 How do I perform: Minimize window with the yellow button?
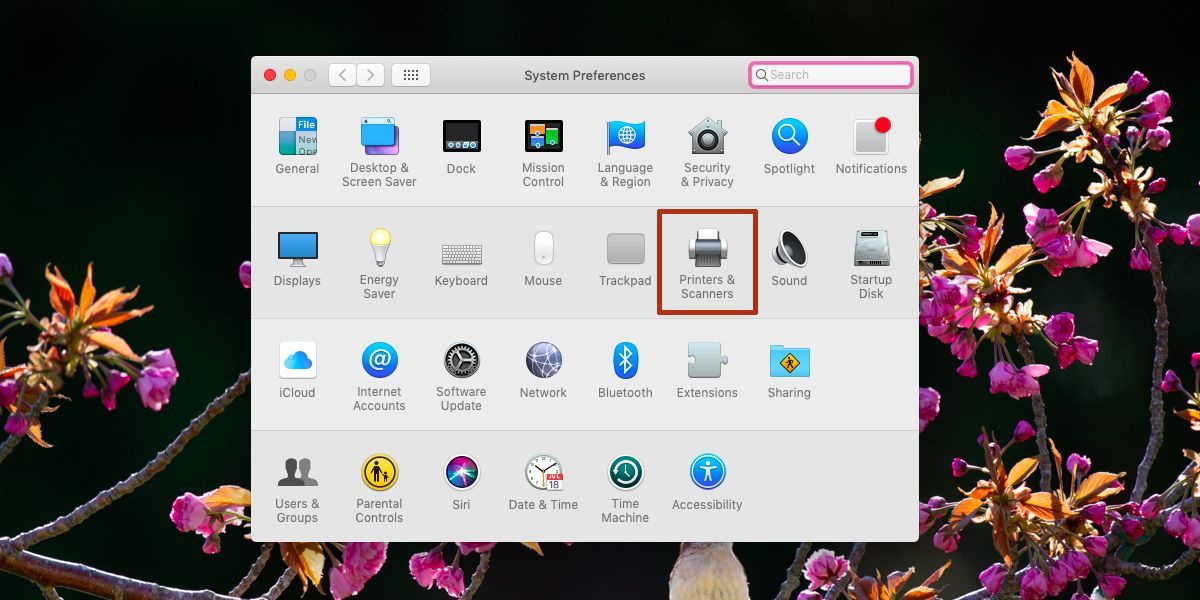[290, 75]
